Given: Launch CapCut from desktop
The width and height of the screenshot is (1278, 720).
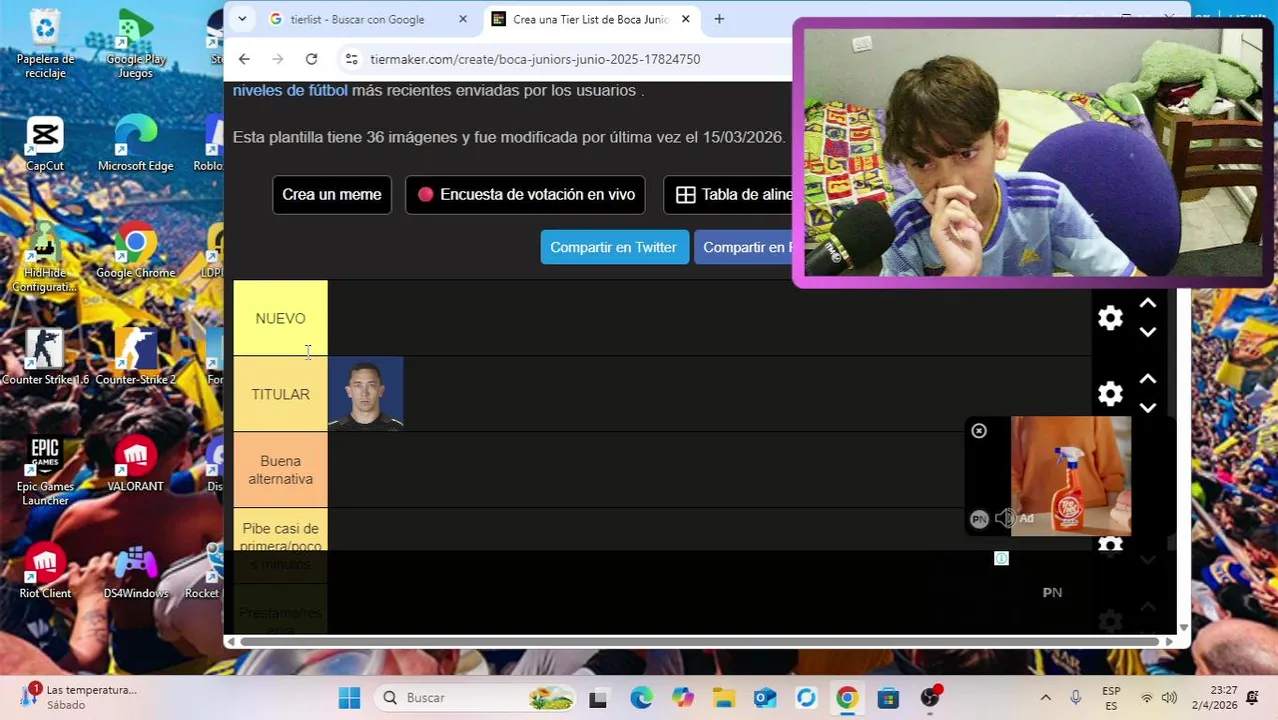Looking at the screenshot, I should coord(45,144).
